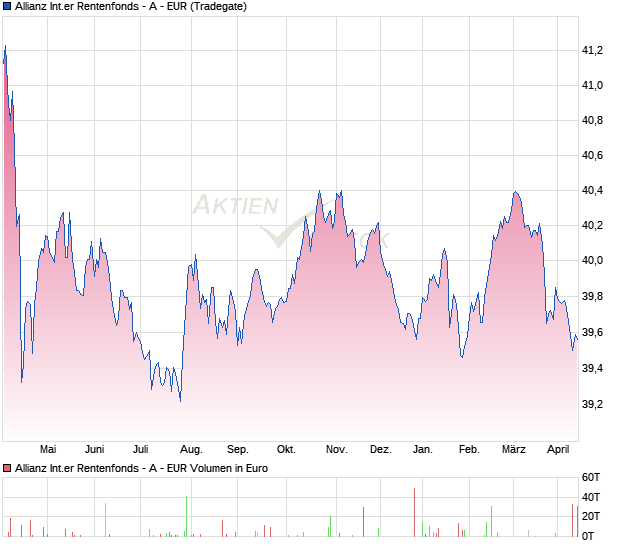This screenshot has width=620, height=546.
Task: Select the März month label
Action: coord(513,450)
